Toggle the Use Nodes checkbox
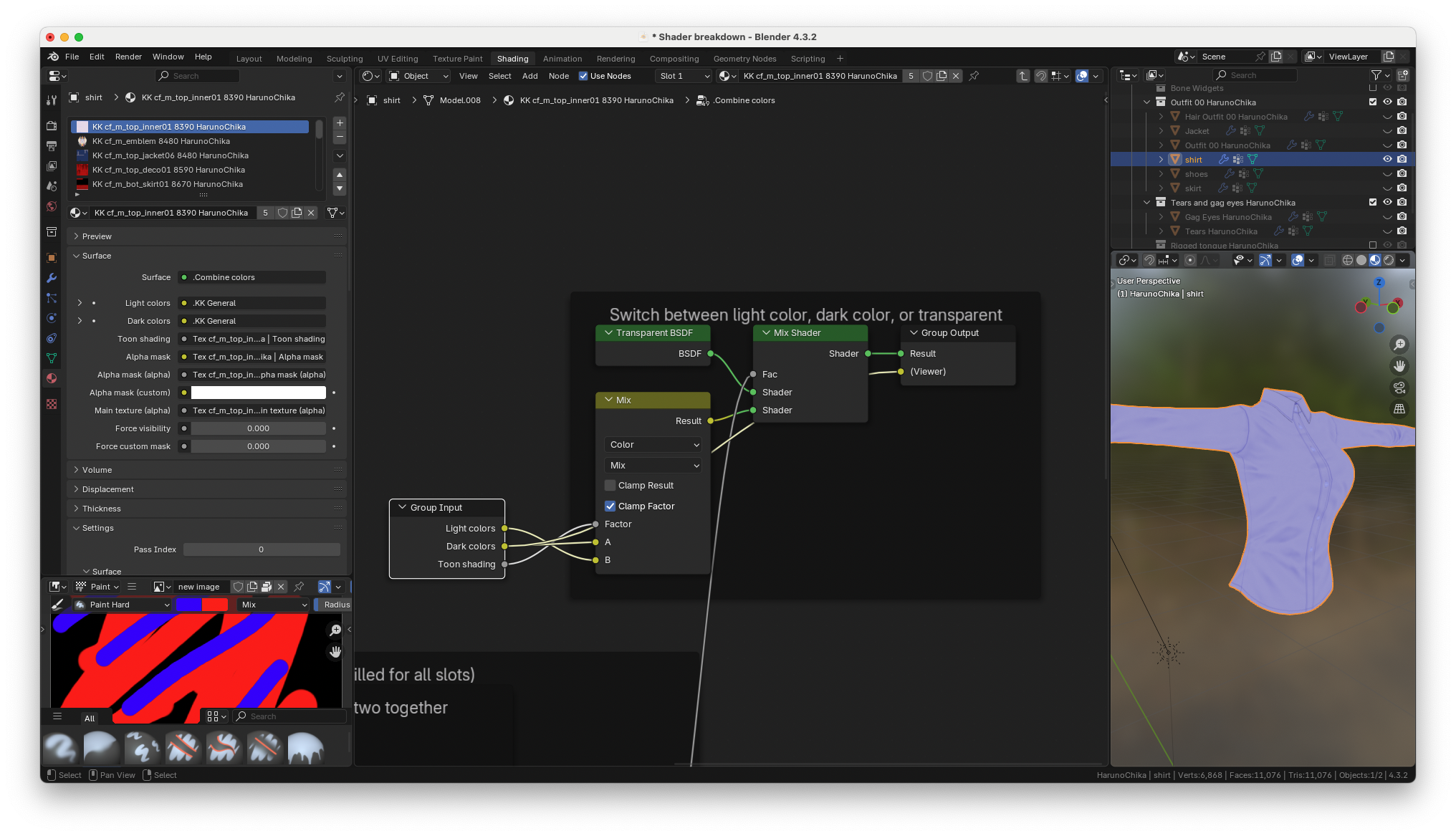 coord(583,76)
